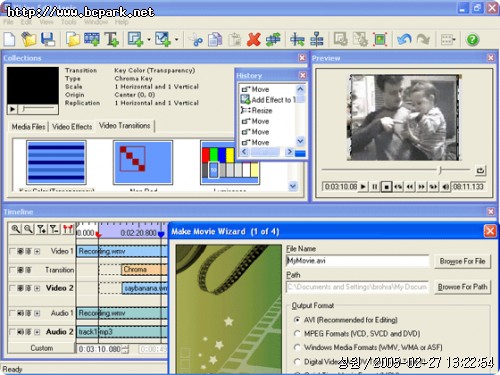Click the Preview seek slider handle
The height and width of the screenshot is (375, 500).
point(440,170)
